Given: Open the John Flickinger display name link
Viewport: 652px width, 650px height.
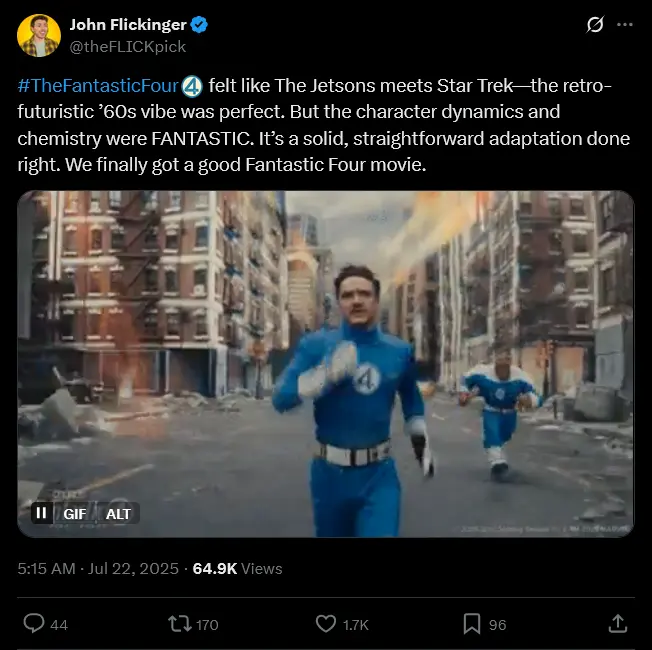Looking at the screenshot, I should coord(128,25).
